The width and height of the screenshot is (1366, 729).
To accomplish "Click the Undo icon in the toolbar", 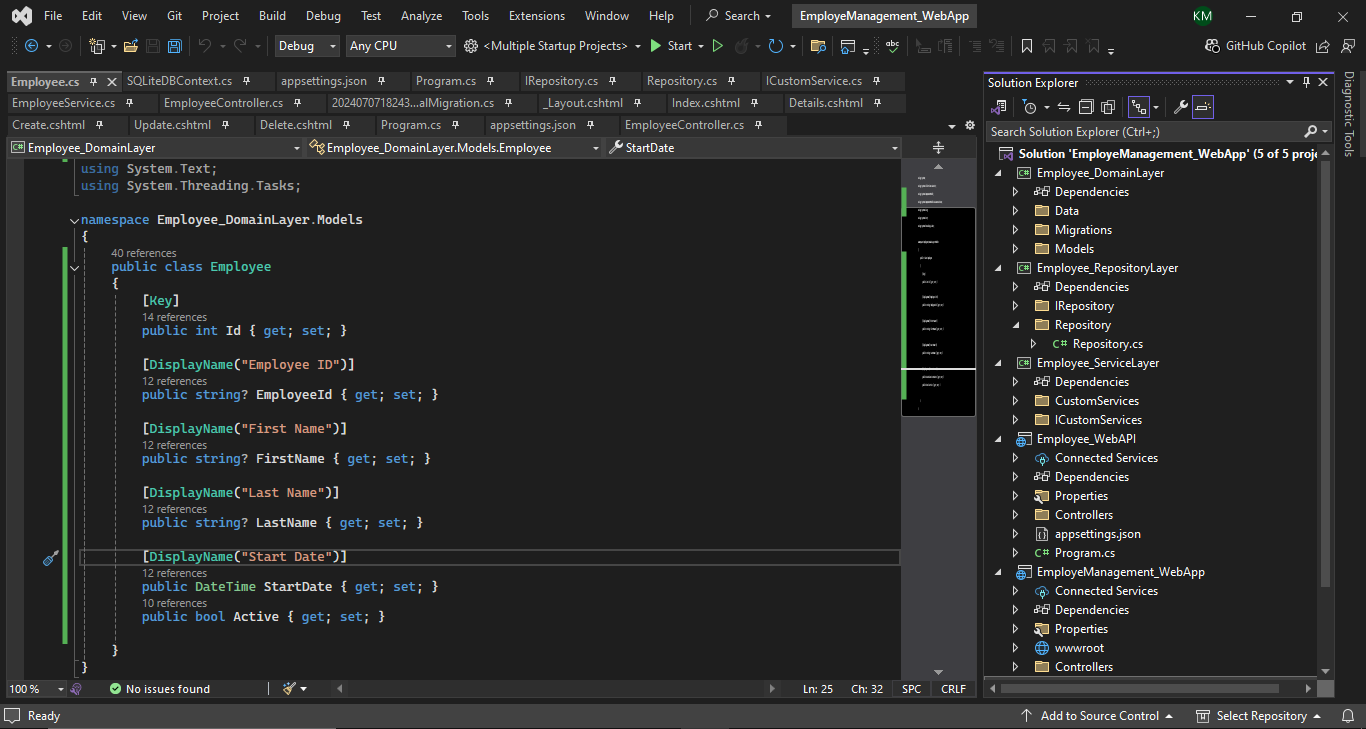I will (204, 45).
